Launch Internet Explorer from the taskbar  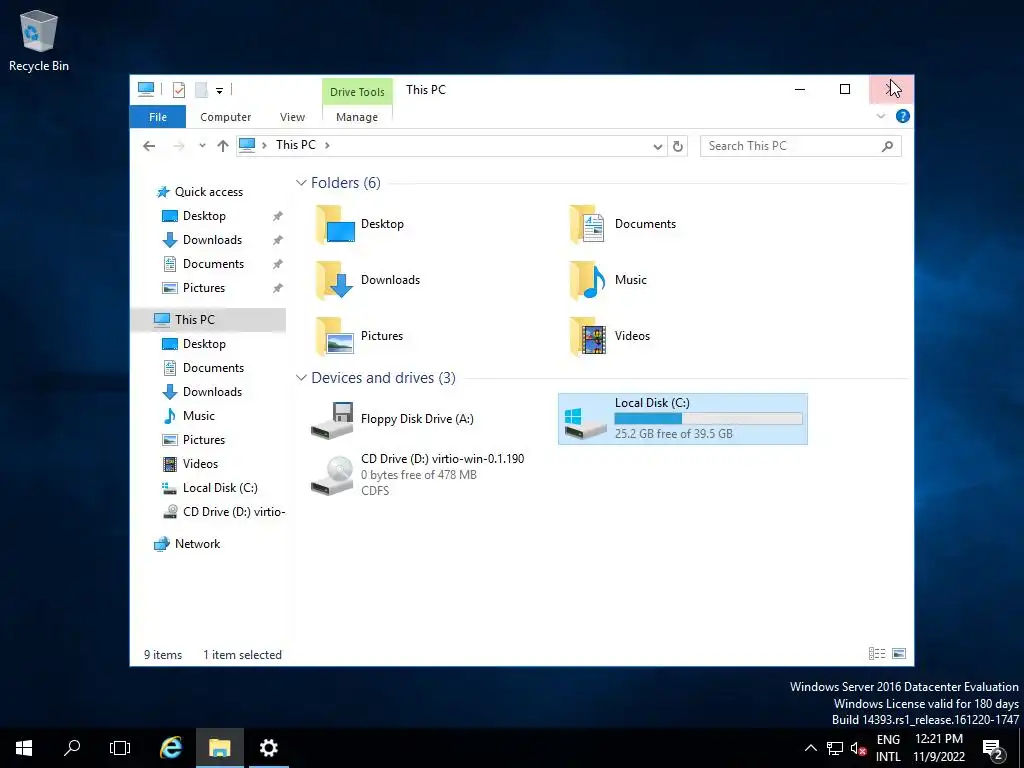pyautogui.click(x=171, y=748)
